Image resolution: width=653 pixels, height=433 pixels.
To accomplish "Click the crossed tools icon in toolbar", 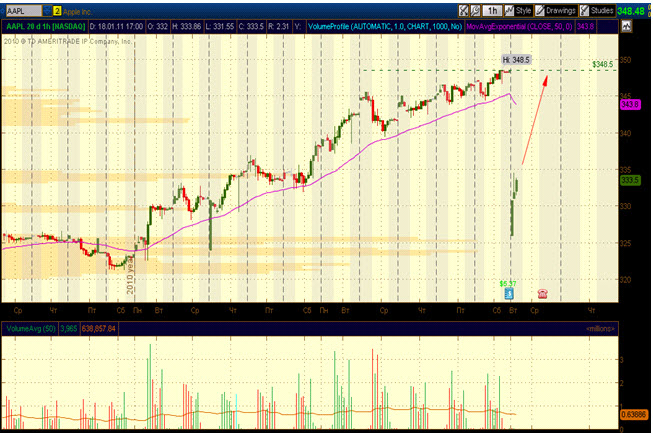I will pos(464,11).
